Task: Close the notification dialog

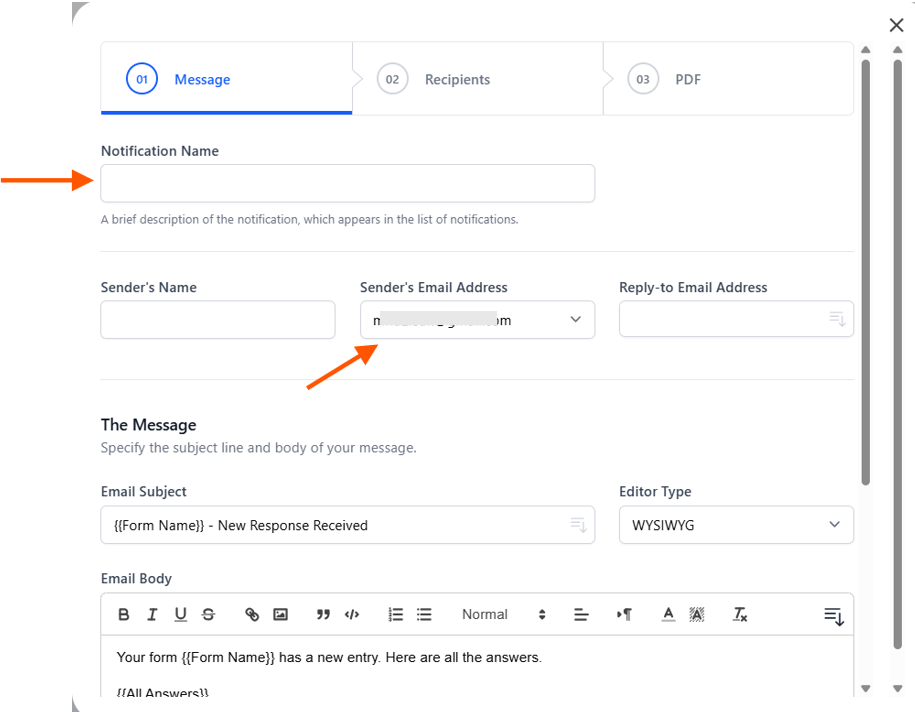Action: pyautogui.click(x=896, y=25)
